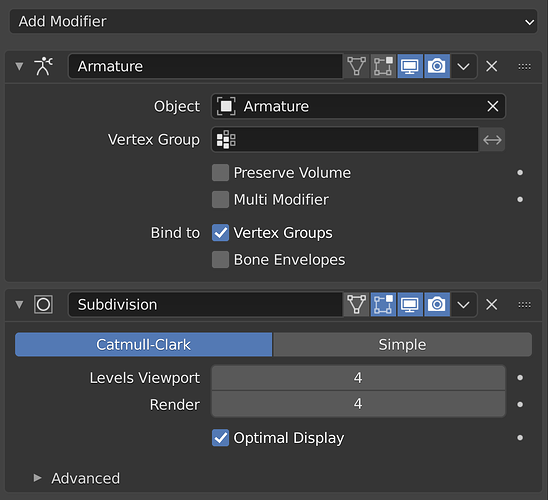548x500 pixels.
Task: Select Catmull-Clark subdivision type
Action: tap(143, 345)
